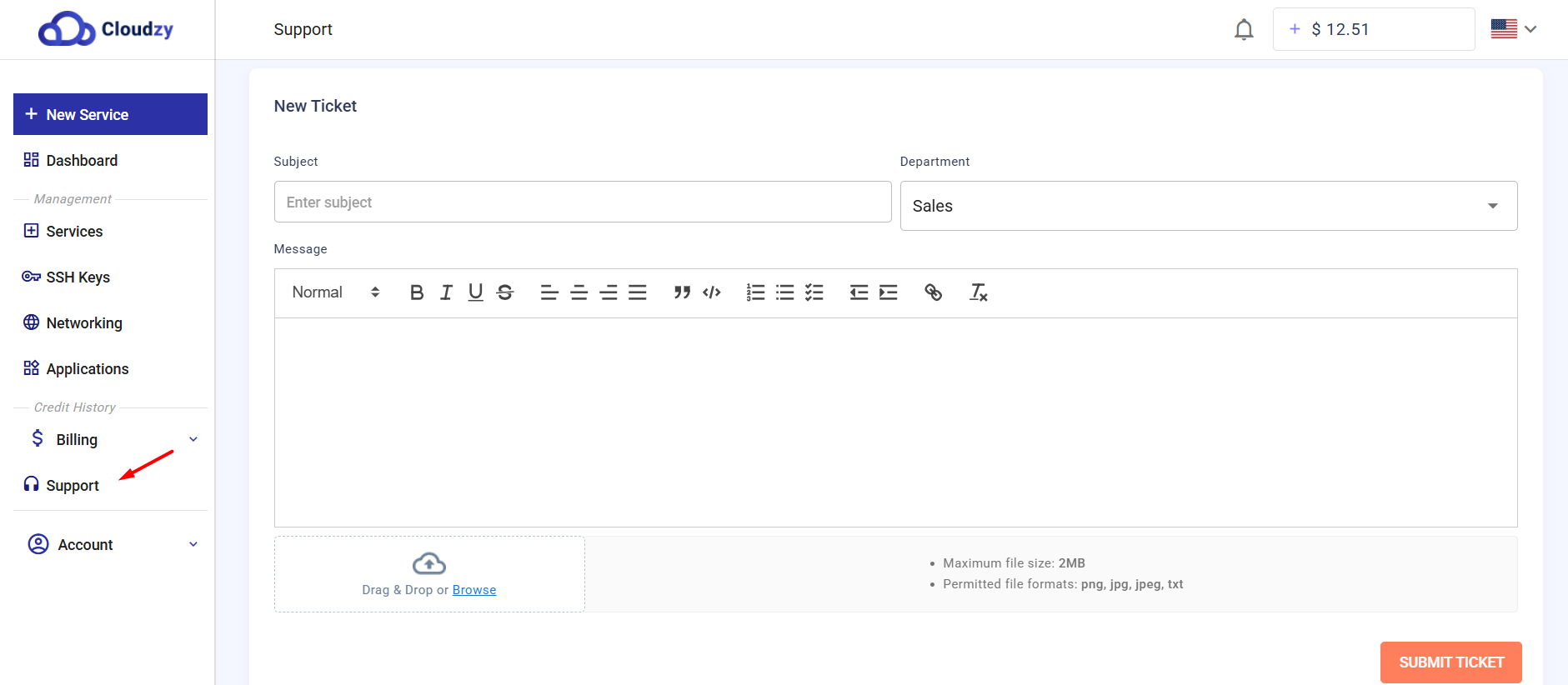Toggle strikethrough formatting in editor toolbar
1568x685 pixels.
coord(504,292)
